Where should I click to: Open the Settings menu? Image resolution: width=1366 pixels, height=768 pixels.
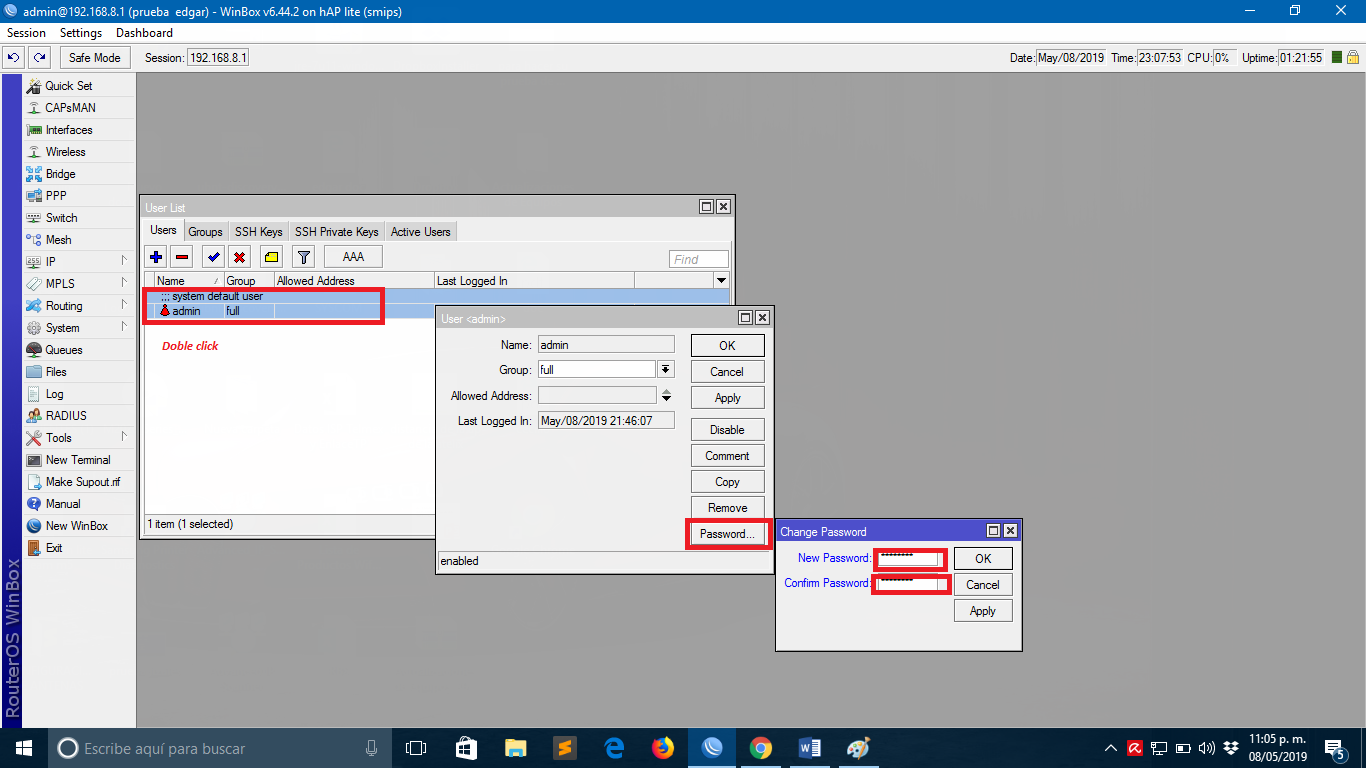[x=81, y=33]
